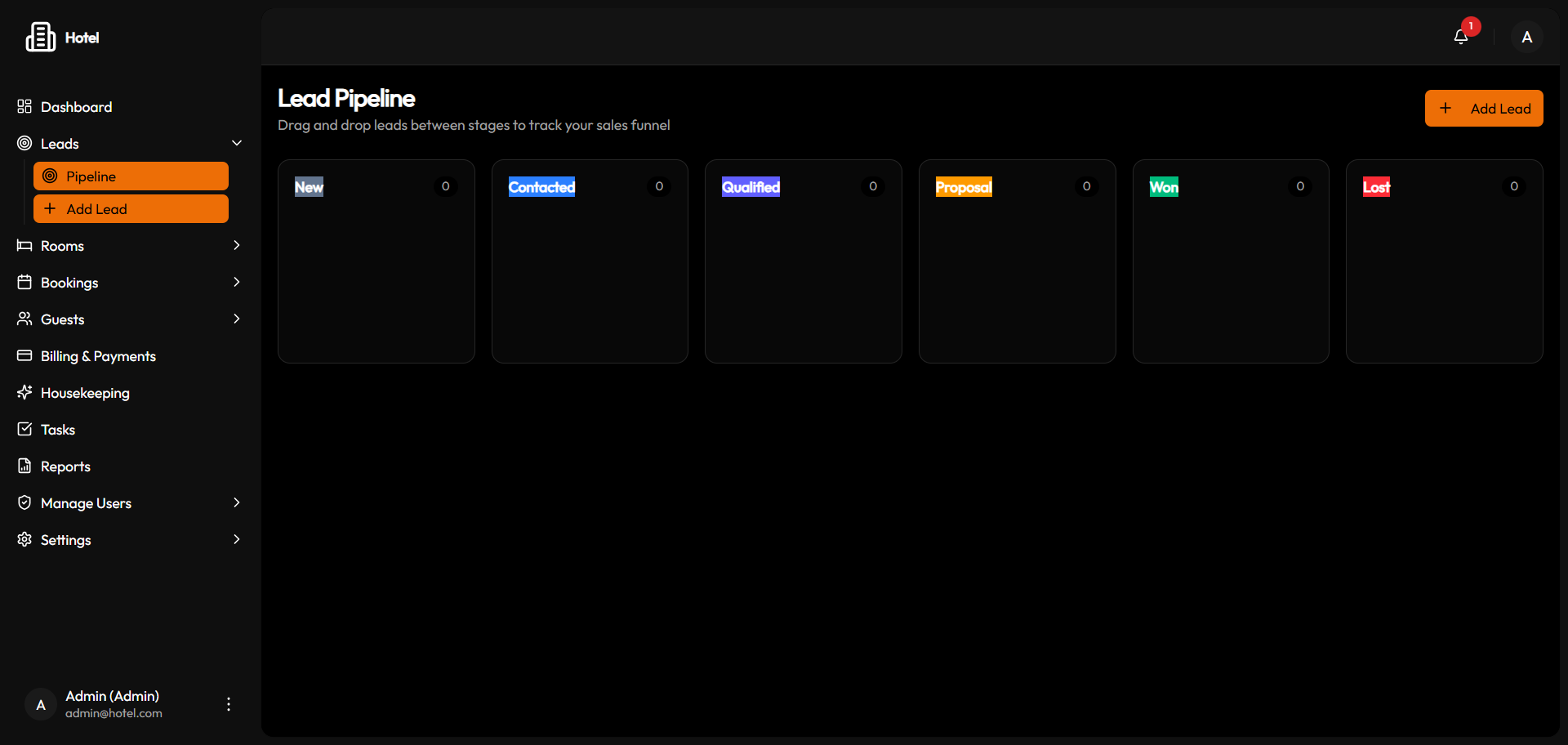This screenshot has height=745, width=1568.
Task: Click the notification bell icon
Action: click(1461, 37)
